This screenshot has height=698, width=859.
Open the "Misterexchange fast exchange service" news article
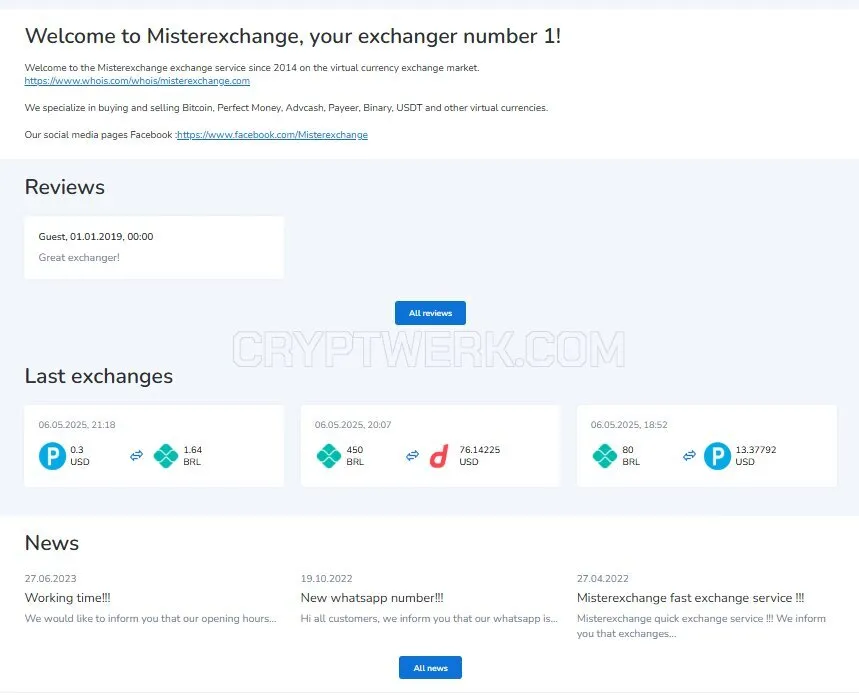tap(690, 598)
